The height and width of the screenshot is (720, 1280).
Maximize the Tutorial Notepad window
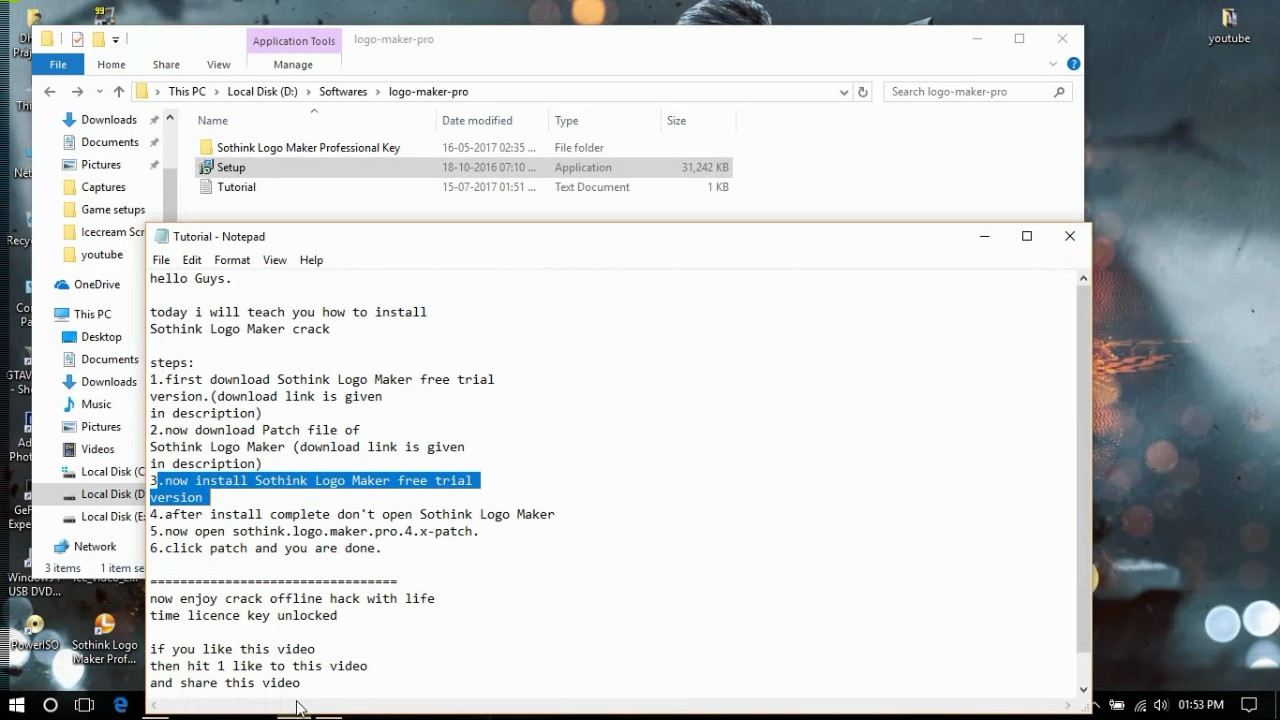point(1026,236)
